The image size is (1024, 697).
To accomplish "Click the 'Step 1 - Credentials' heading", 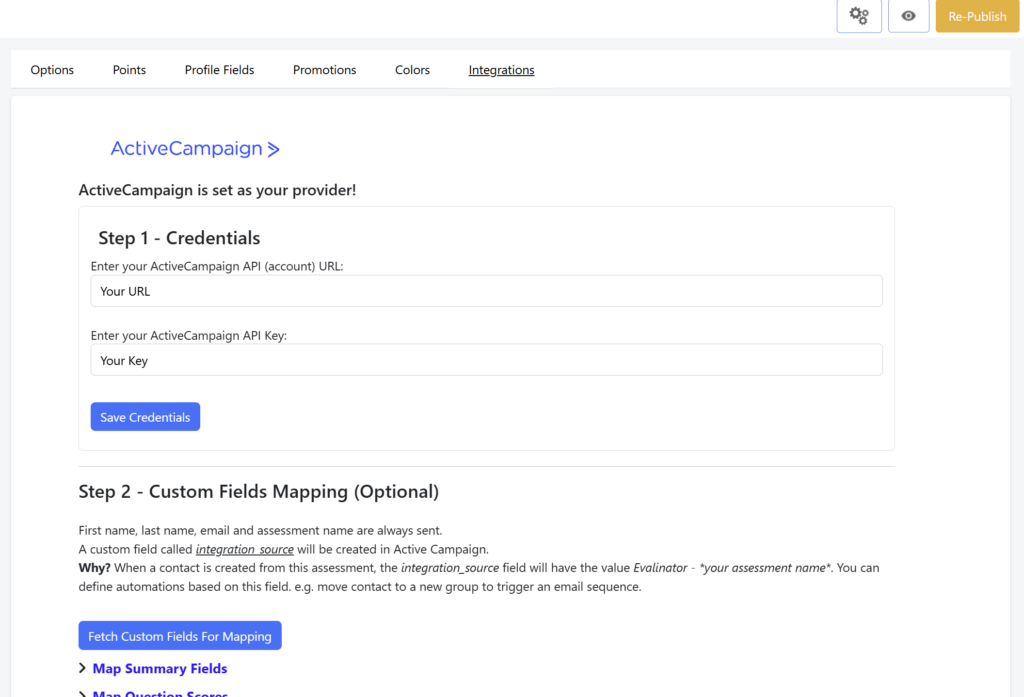I will (179, 238).
